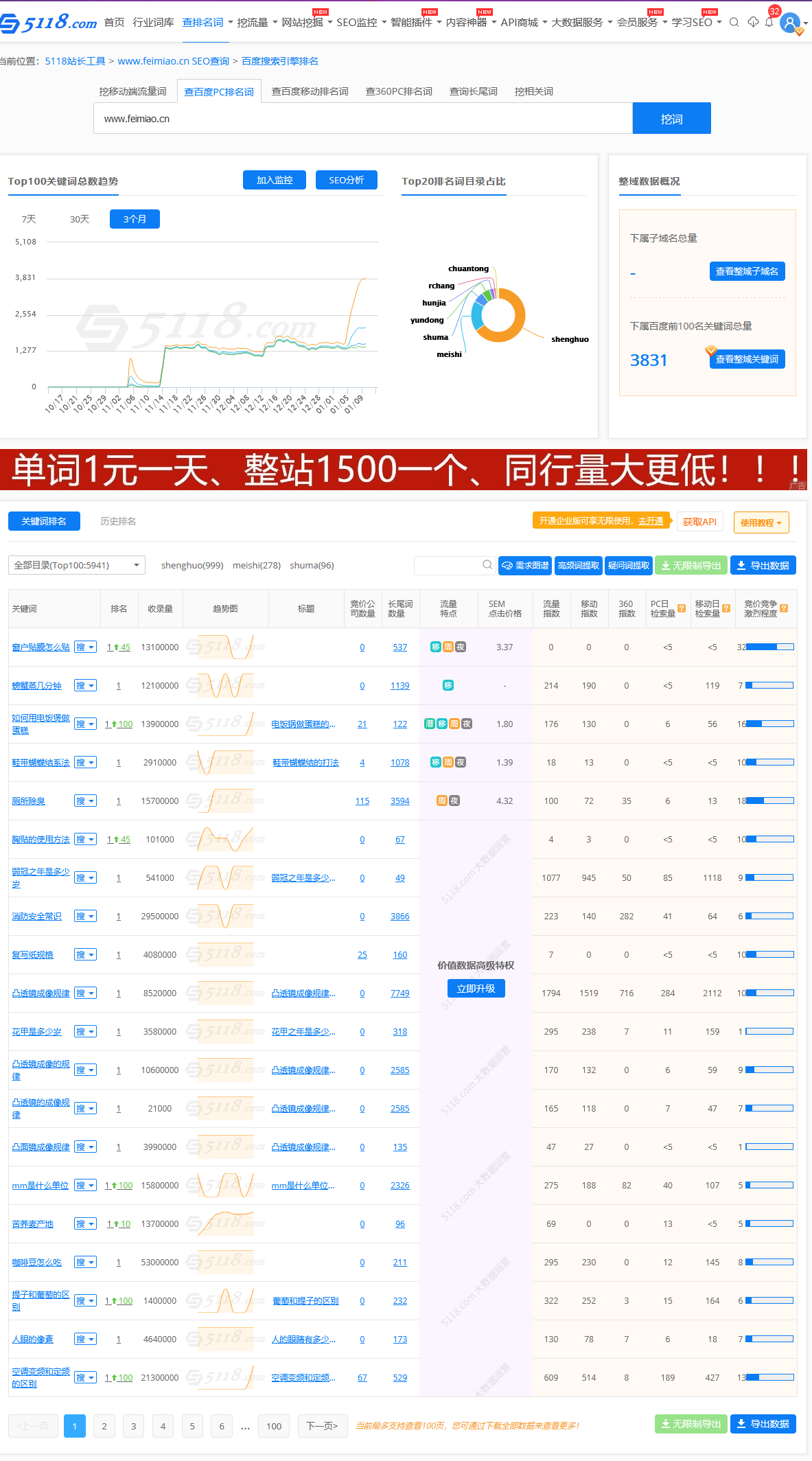Open notifications bell with badge 32
The width and height of the screenshot is (812, 1461).
coord(769,23)
